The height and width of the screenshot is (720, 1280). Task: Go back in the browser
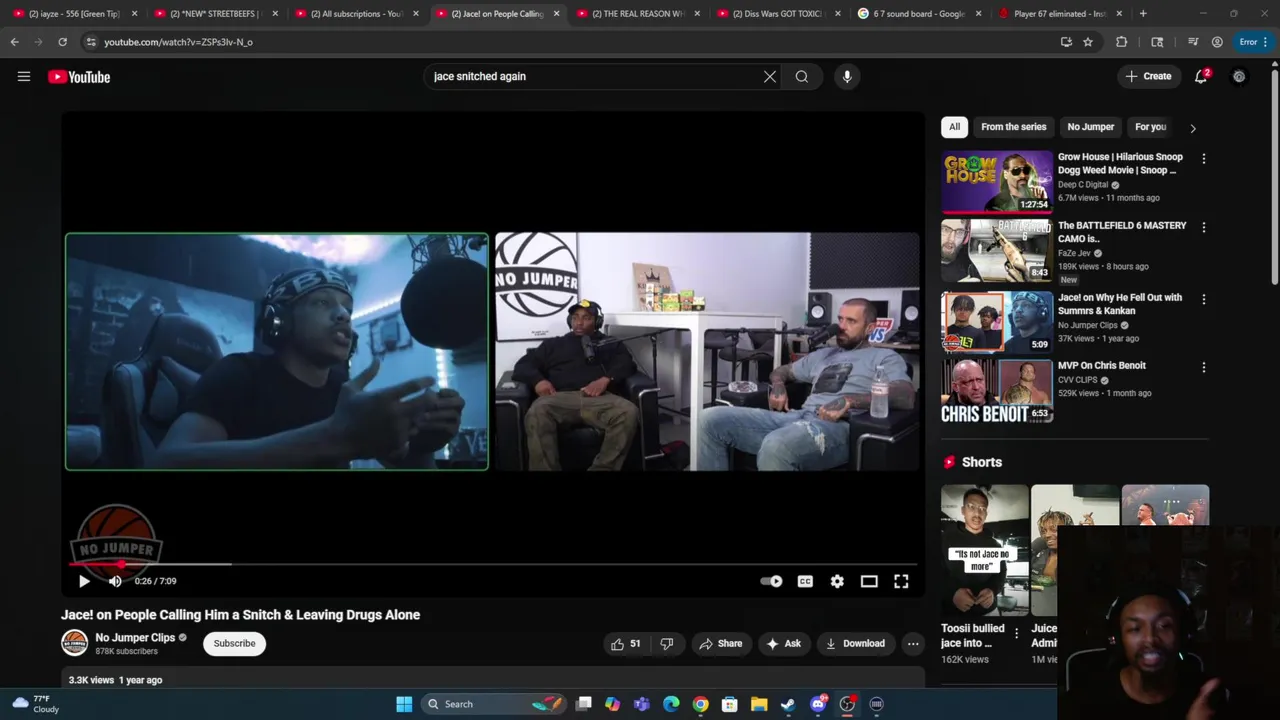pyautogui.click(x=14, y=42)
